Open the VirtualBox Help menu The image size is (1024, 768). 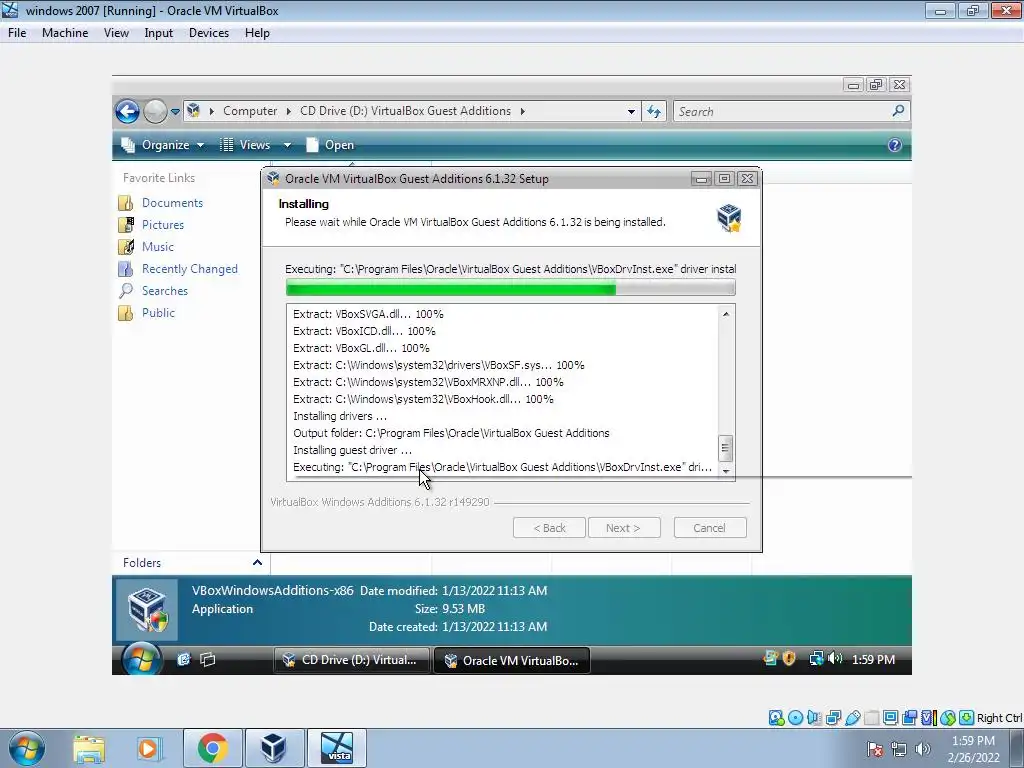coord(257,33)
